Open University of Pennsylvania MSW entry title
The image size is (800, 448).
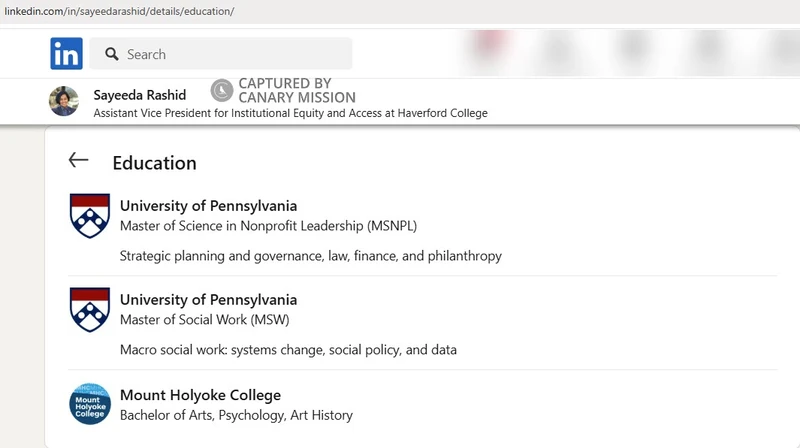208,300
